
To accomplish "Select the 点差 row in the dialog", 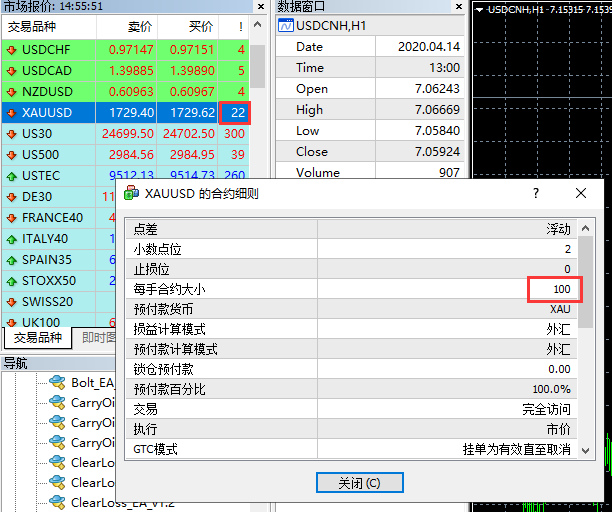I will [351, 229].
